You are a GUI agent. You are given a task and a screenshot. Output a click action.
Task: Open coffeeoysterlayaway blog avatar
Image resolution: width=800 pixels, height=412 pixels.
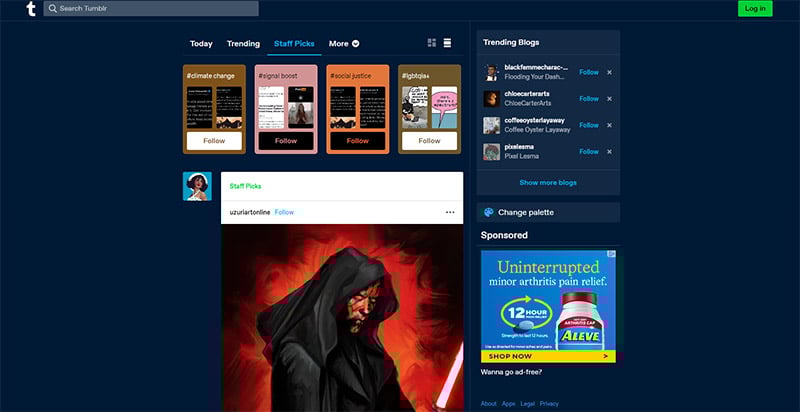click(x=491, y=125)
